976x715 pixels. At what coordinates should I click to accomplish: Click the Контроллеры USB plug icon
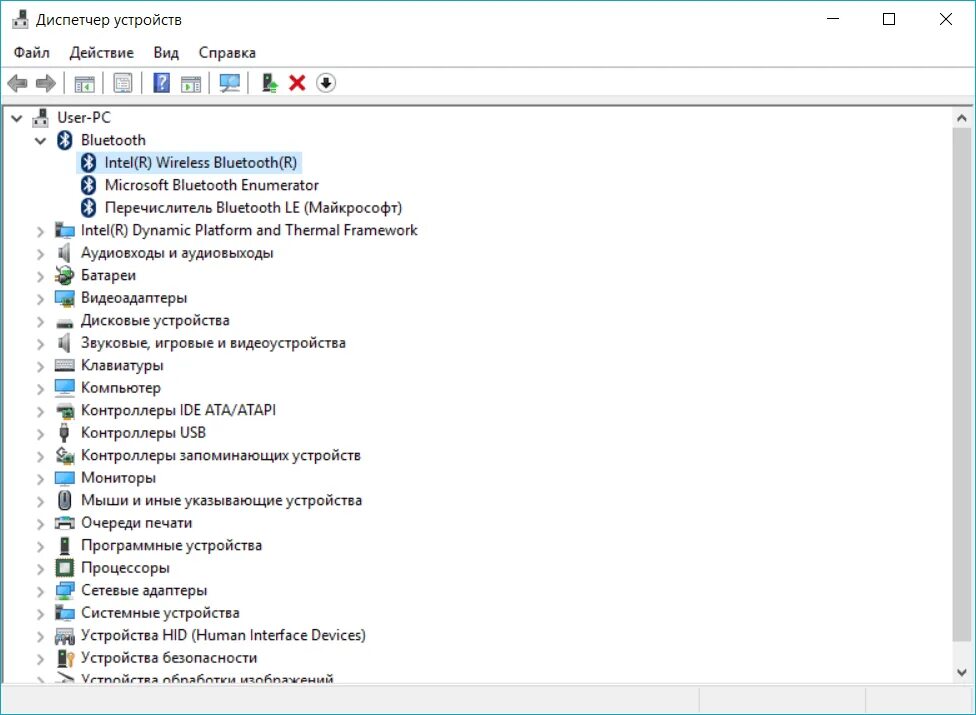pyautogui.click(x=64, y=432)
